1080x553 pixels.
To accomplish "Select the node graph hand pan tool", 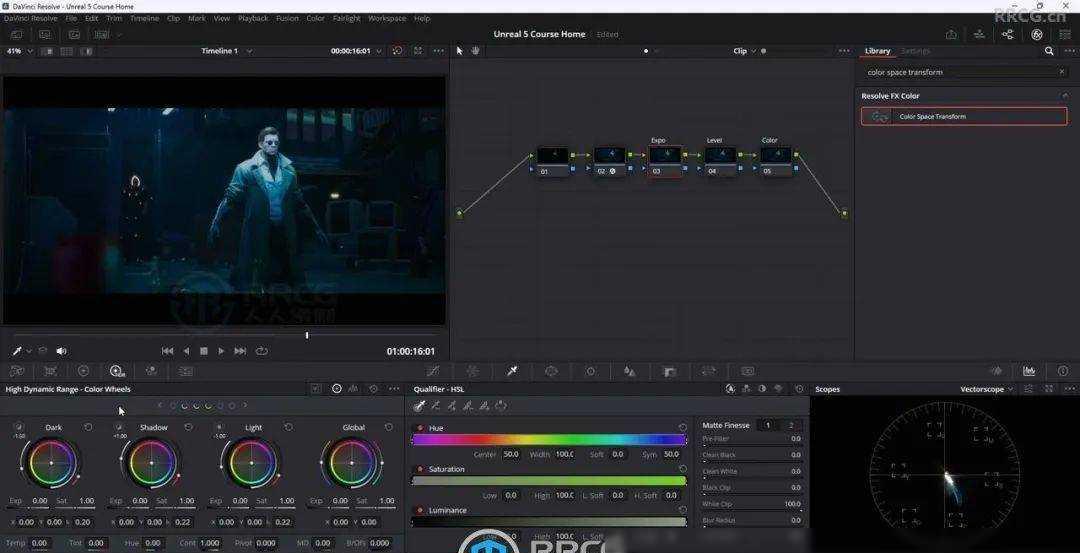I will coord(475,51).
